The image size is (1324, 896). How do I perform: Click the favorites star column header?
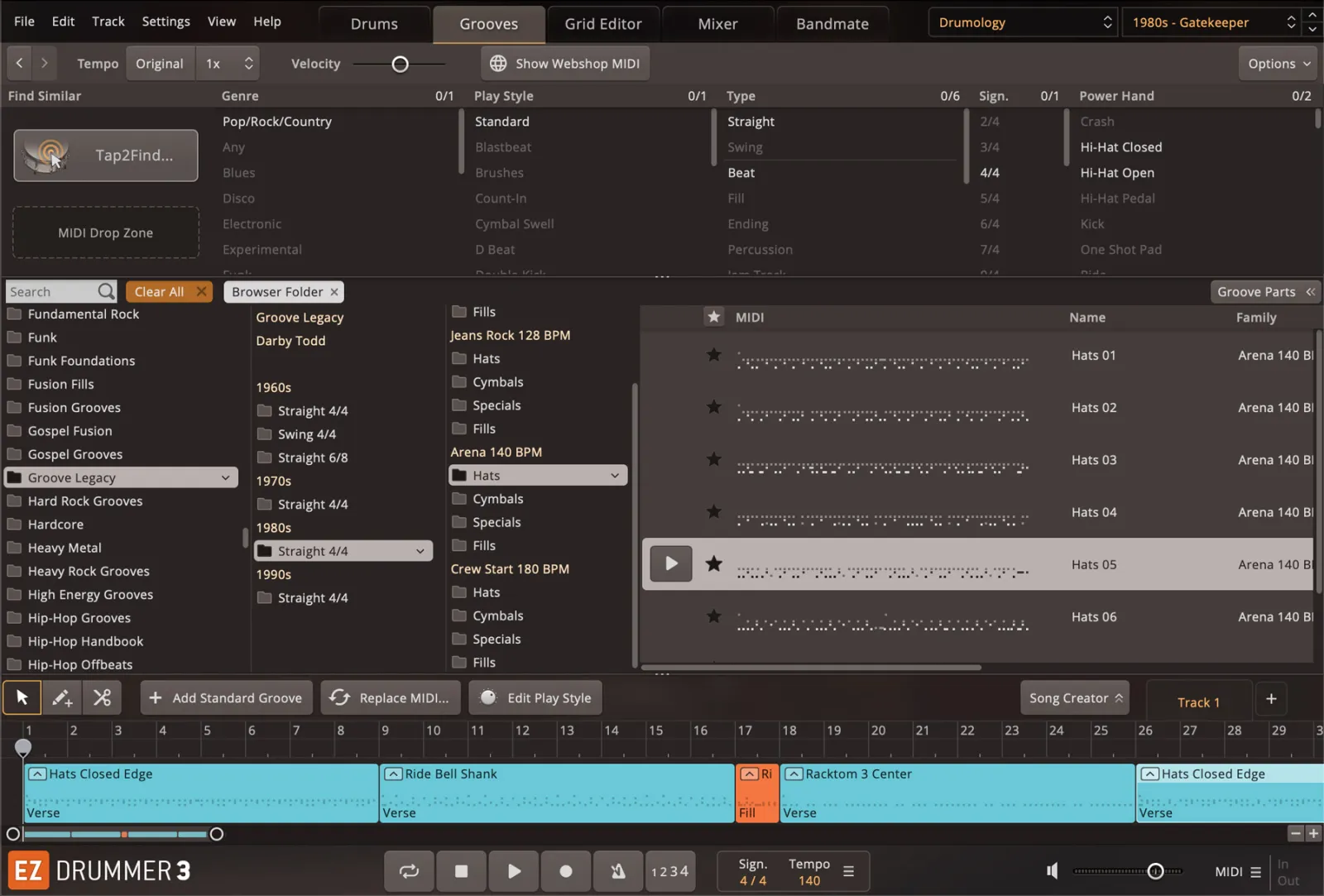(x=713, y=317)
